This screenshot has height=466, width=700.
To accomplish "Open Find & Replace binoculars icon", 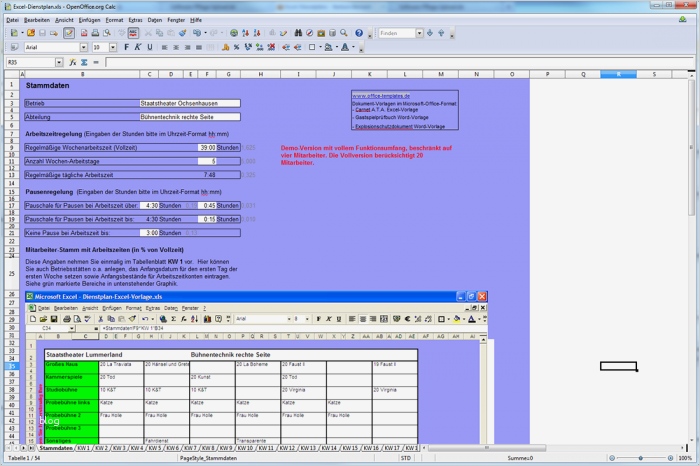I will coord(299,33).
